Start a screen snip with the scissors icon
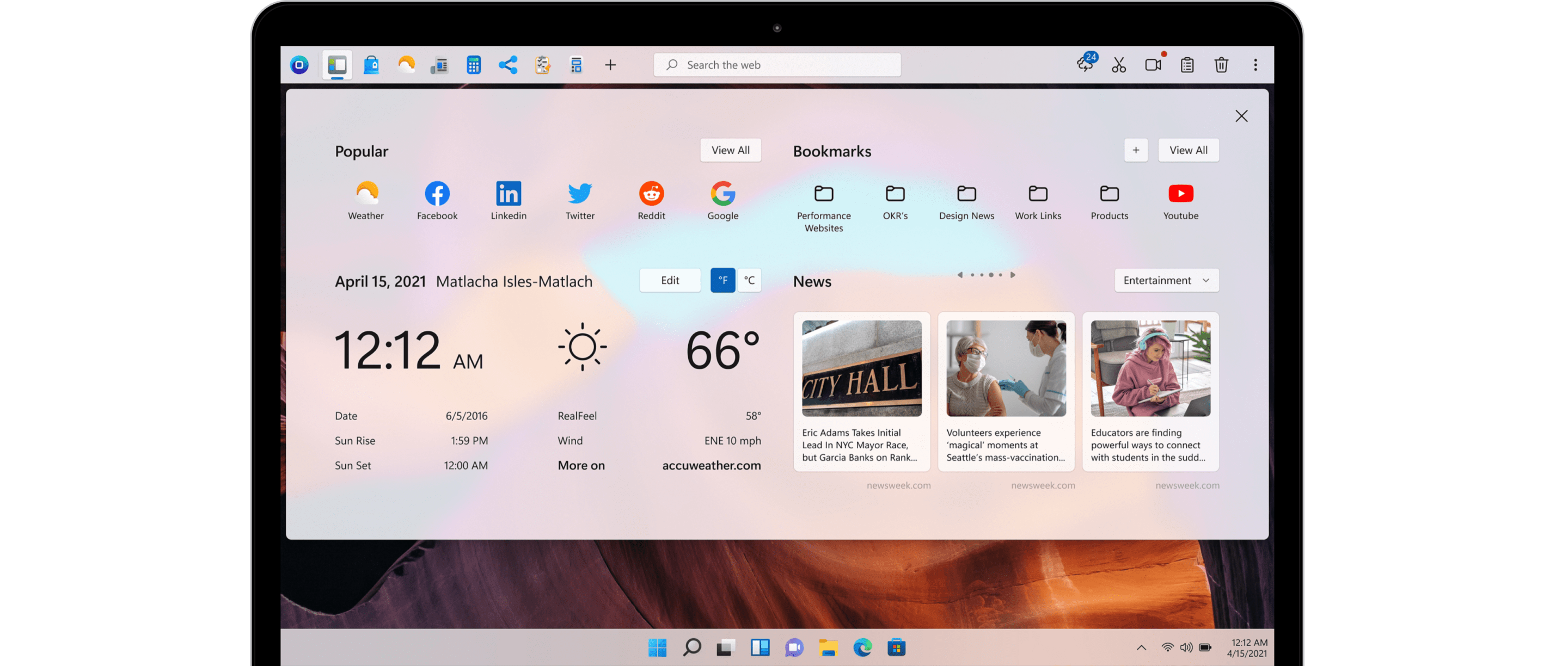 click(1120, 64)
